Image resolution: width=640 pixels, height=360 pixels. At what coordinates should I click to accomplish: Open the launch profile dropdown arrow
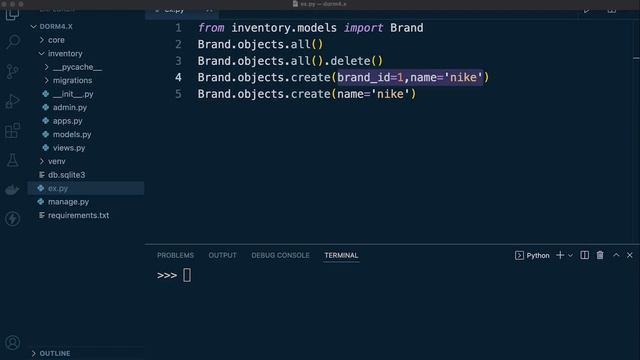coord(571,256)
